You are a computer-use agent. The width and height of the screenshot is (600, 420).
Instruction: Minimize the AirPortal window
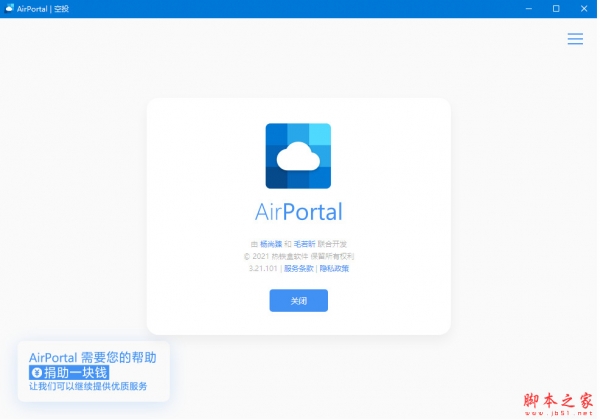pyautogui.click(x=529, y=8)
